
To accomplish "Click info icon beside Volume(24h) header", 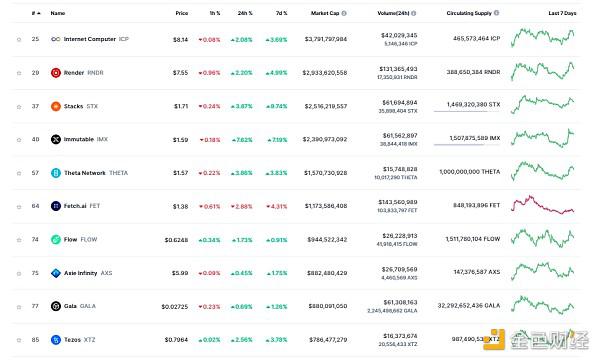I will point(414,13).
